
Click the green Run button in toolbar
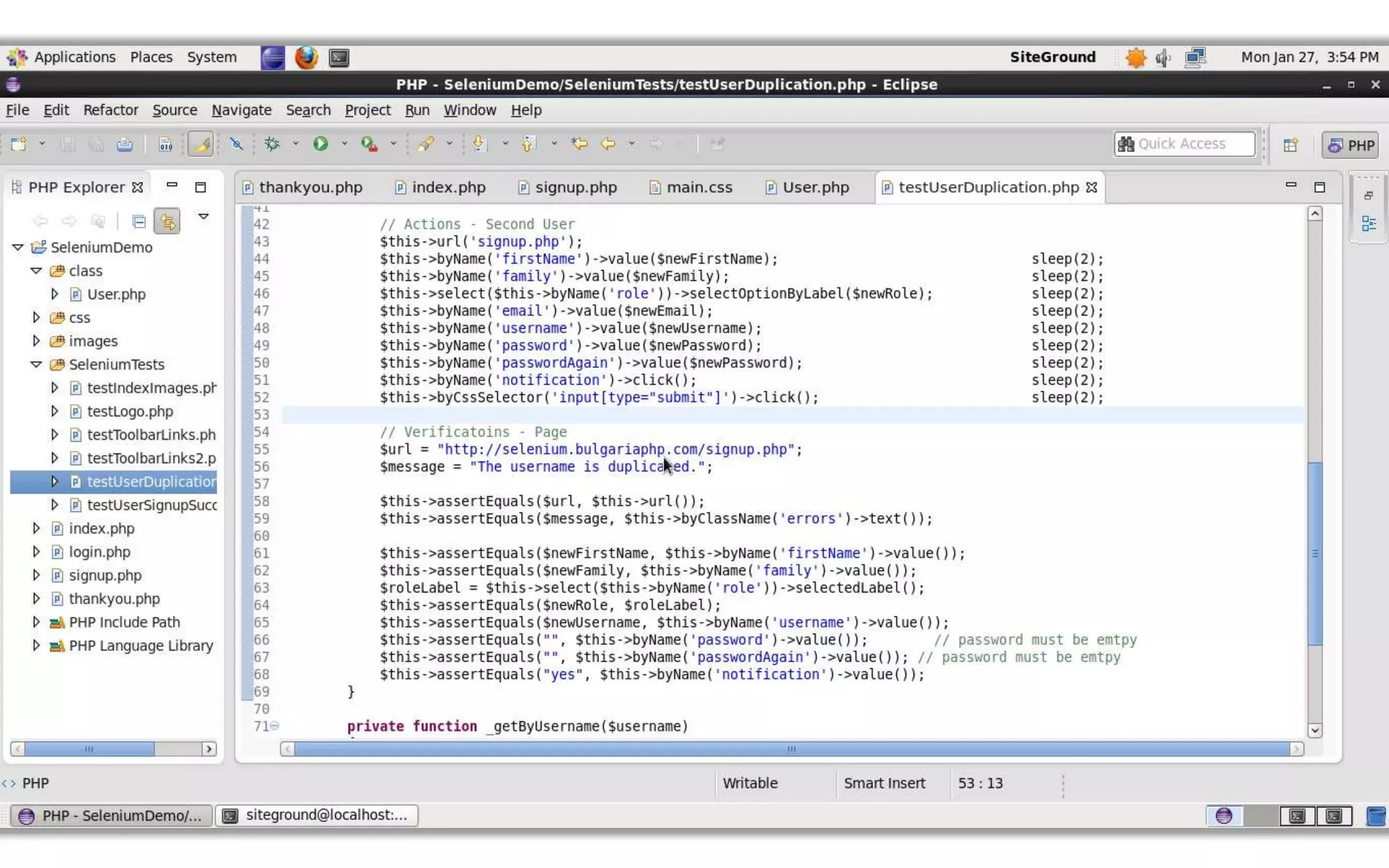click(x=320, y=144)
